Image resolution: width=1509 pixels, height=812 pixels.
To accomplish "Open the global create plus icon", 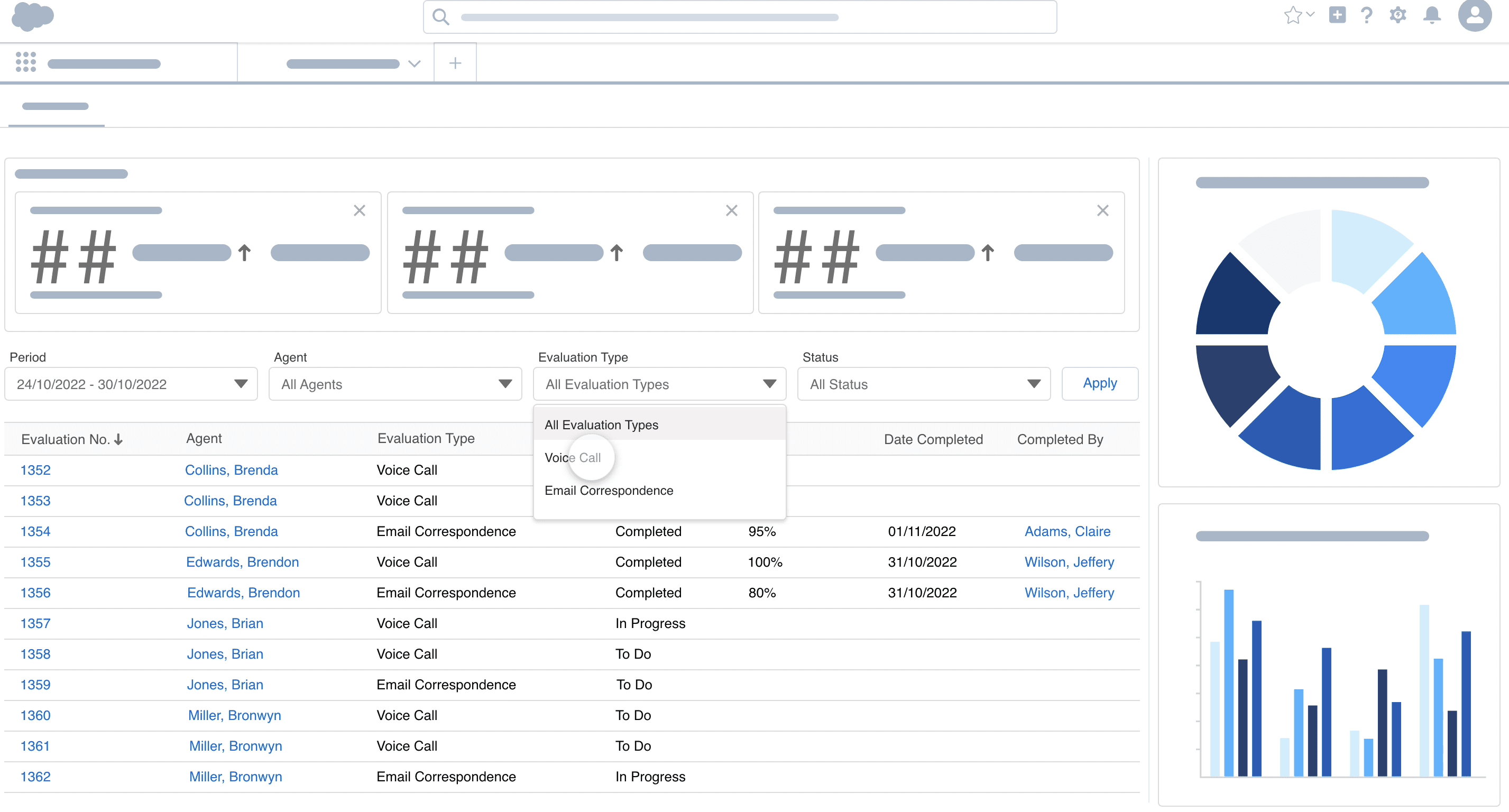I will tap(1337, 15).
